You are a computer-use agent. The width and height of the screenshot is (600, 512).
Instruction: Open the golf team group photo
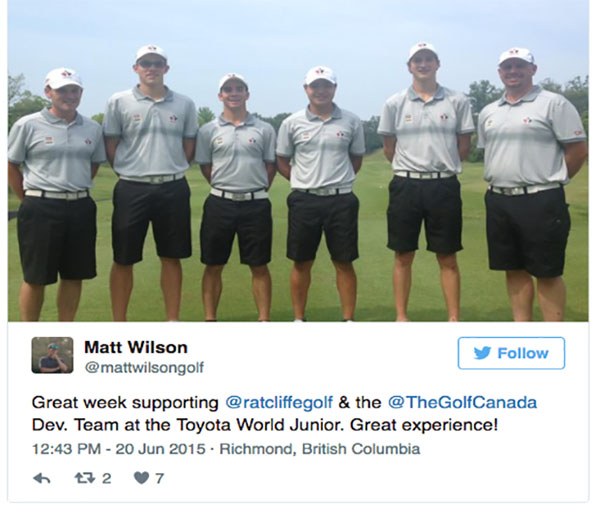[x=298, y=161]
